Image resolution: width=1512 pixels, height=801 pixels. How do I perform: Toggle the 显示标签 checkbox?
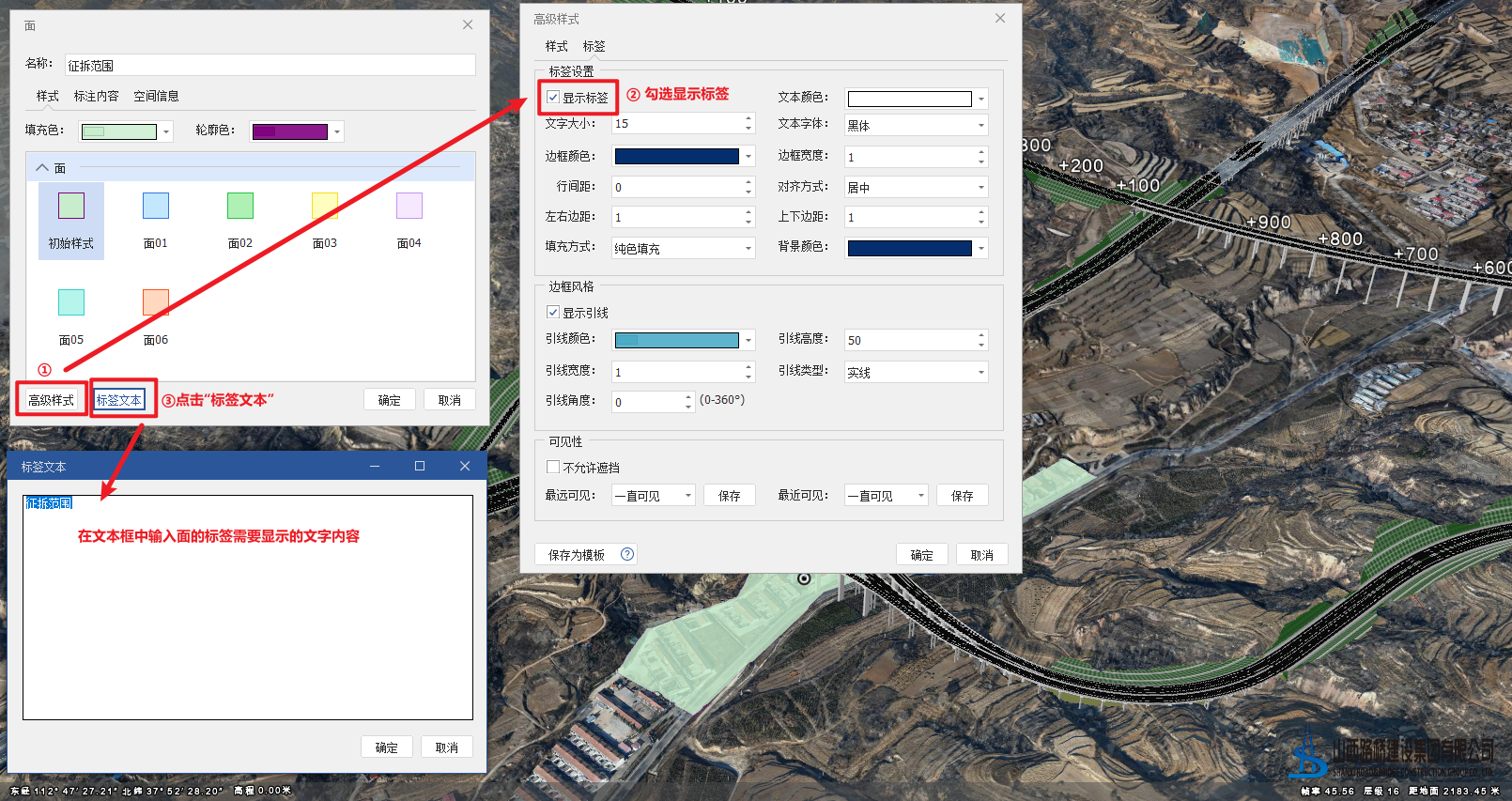point(554,98)
